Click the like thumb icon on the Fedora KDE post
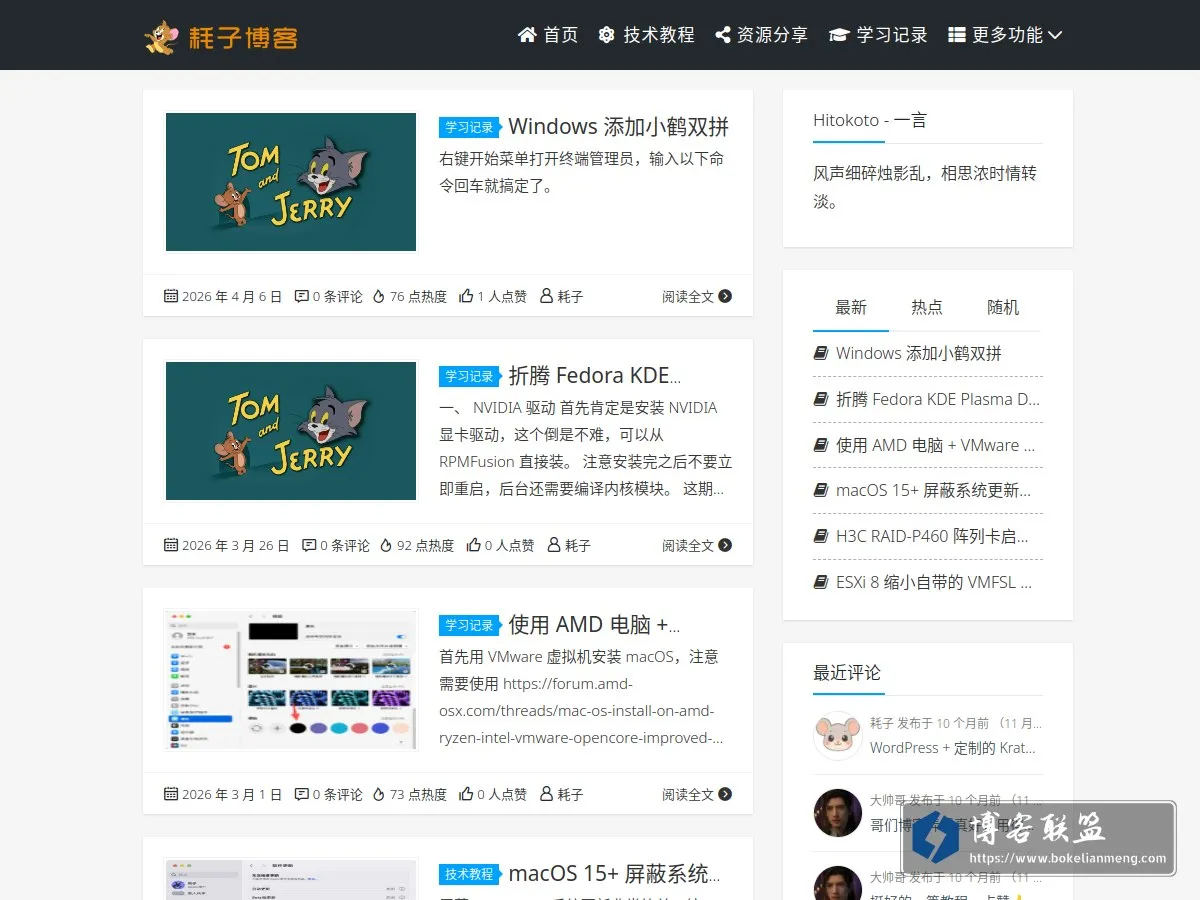This screenshot has height=900, width=1200. tap(473, 545)
